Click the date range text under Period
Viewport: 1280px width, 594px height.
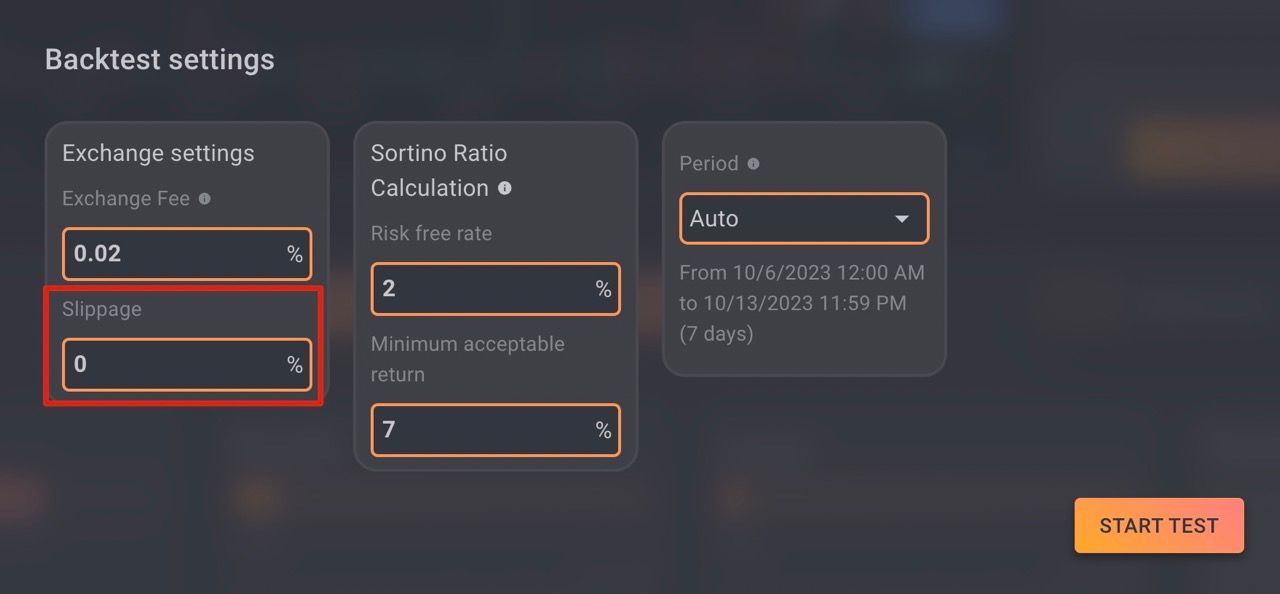[x=802, y=303]
